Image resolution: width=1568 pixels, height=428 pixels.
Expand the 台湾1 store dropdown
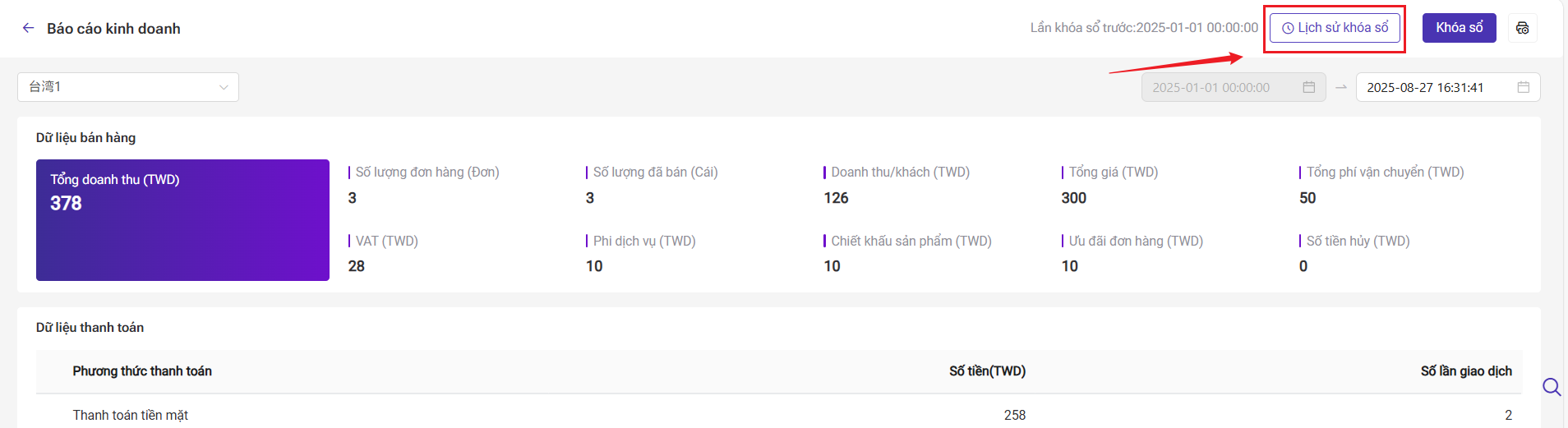coord(128,87)
